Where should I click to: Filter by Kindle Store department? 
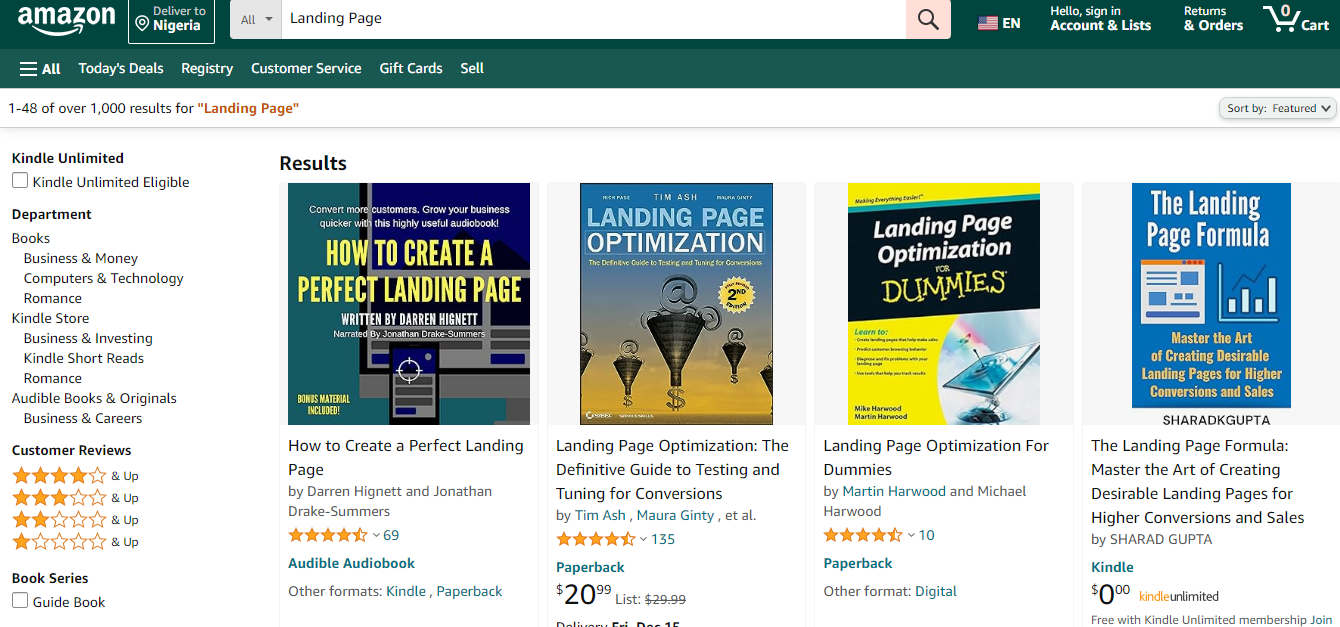50,318
